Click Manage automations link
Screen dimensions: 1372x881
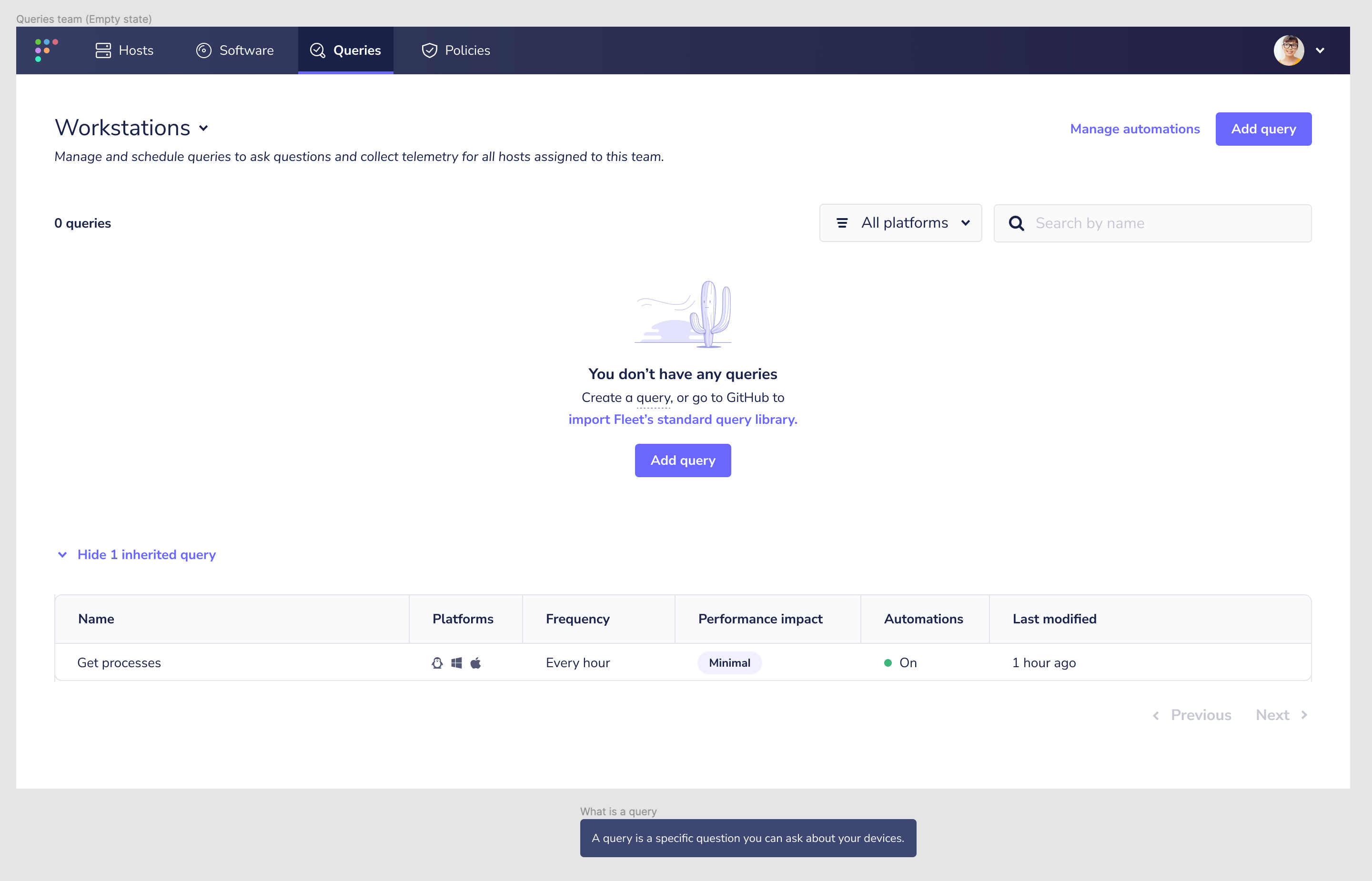[1135, 129]
